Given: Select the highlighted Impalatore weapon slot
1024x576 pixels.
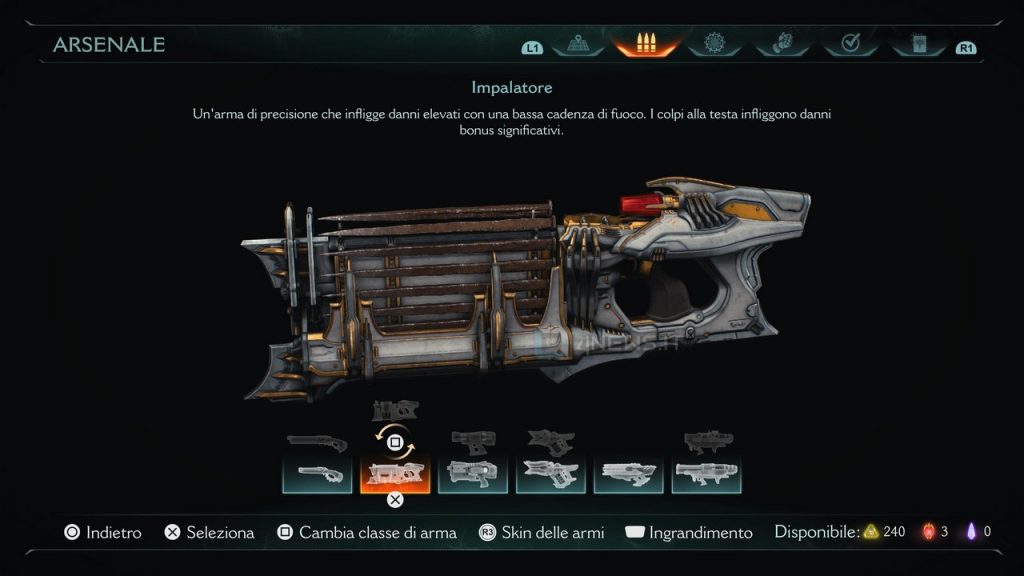Looking at the screenshot, I should coord(395,474).
